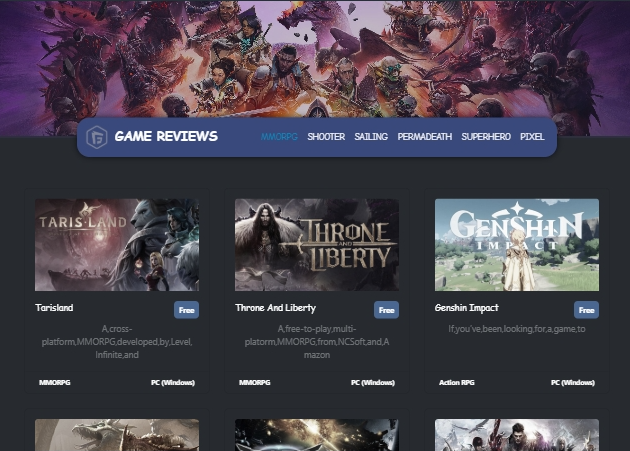Go to the PERMADEATH category
Image resolution: width=630 pixels, height=451 pixels.
pos(425,137)
